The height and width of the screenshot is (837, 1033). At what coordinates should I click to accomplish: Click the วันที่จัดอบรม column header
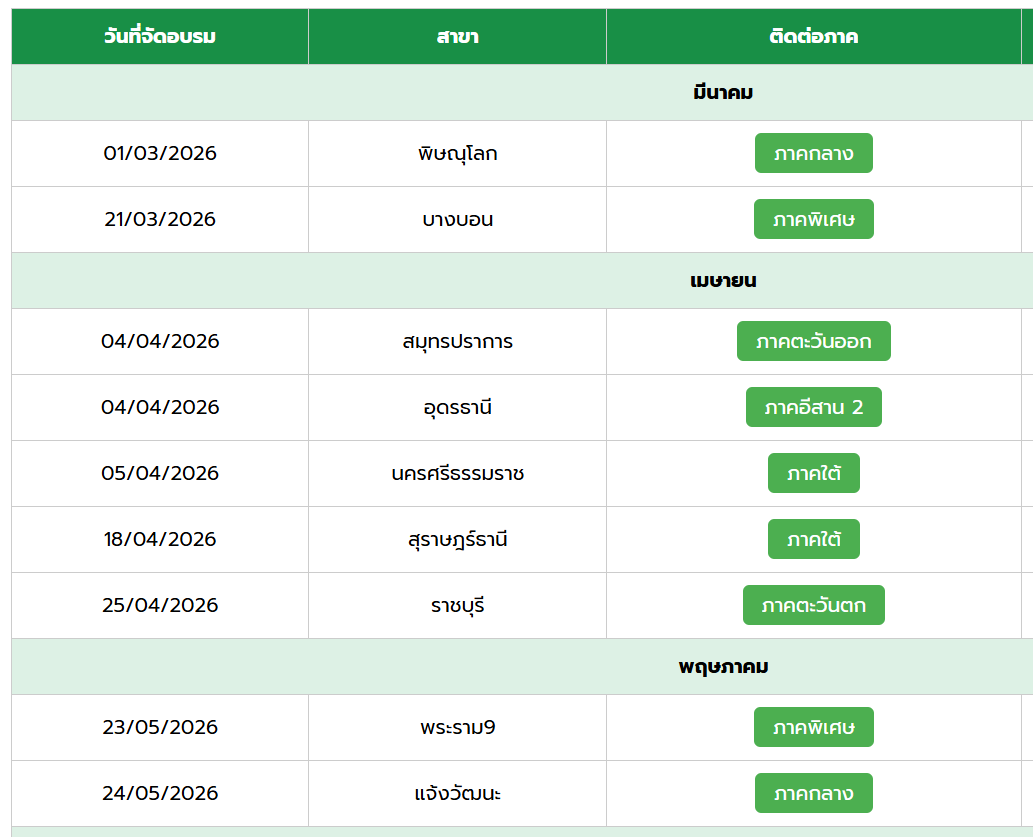[x=160, y=37]
